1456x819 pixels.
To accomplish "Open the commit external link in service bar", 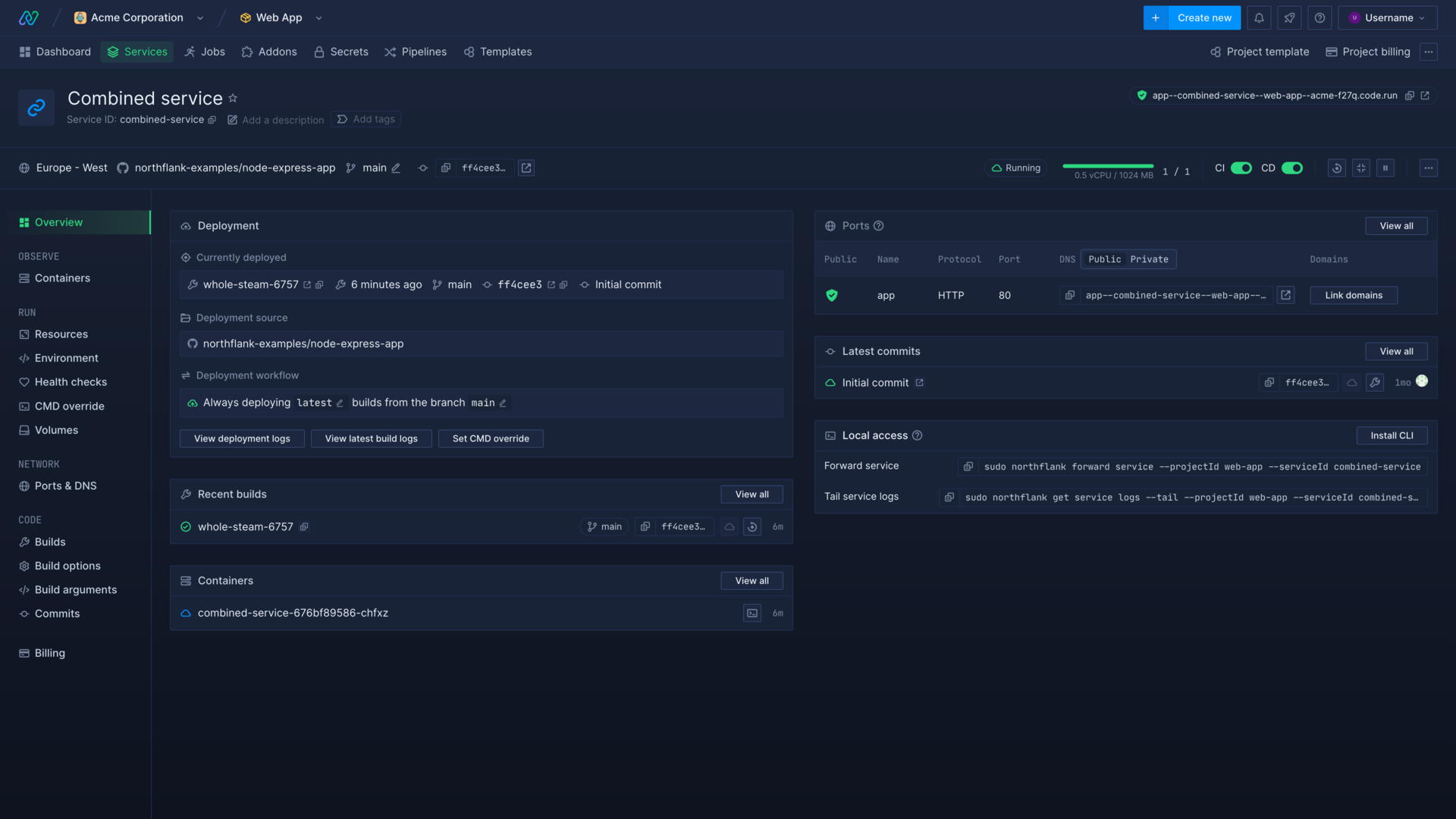I will coord(526,168).
